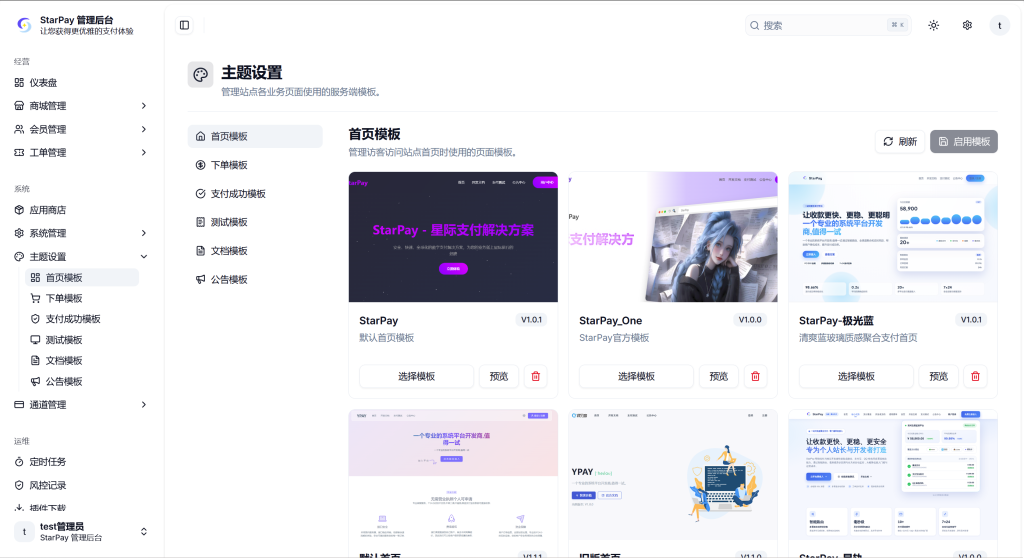Click the V1.0.1 badge on StarPay-极光蓝 card

971,320
